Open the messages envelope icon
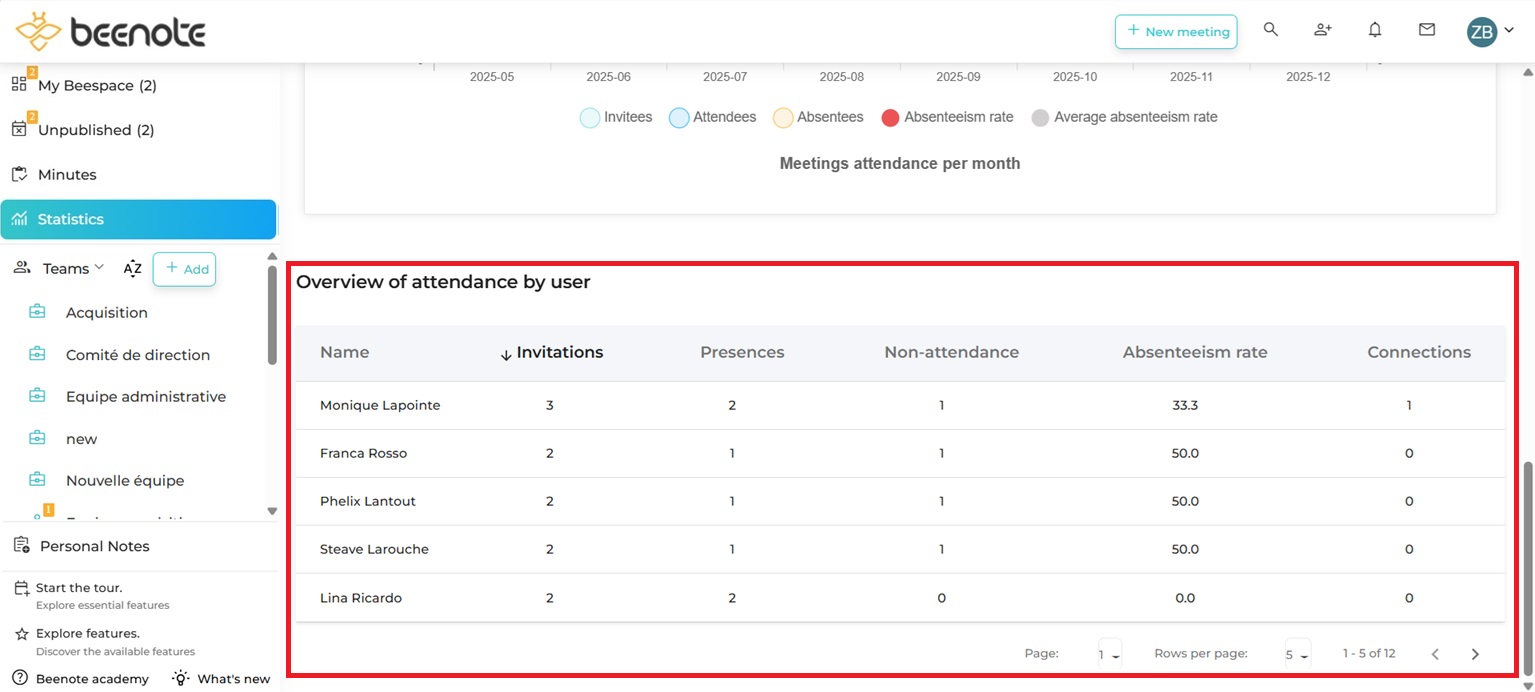The width and height of the screenshot is (1535, 692). (x=1427, y=30)
